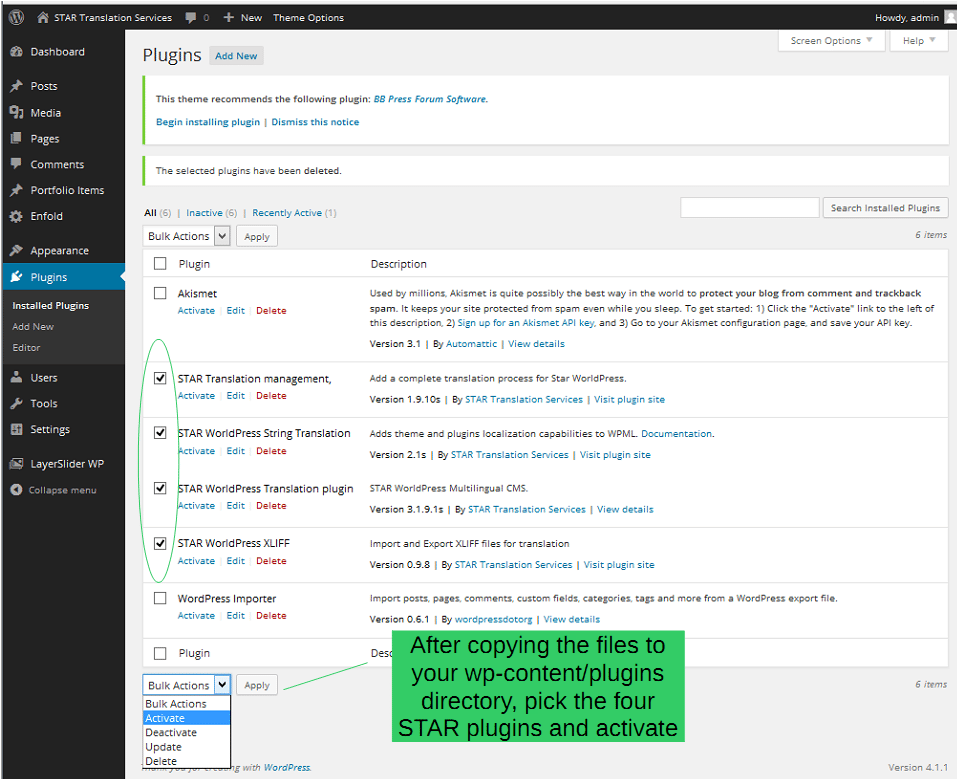
Task: Expand the Screen Options panel
Action: coord(831,41)
